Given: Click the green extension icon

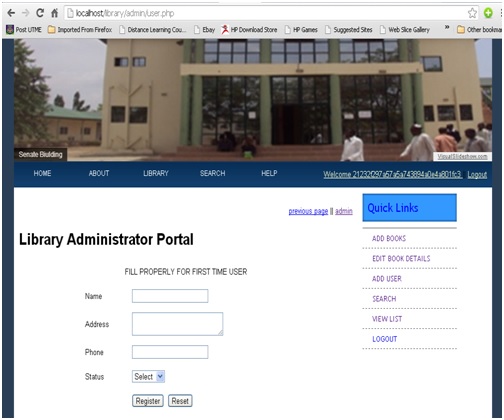Looking at the screenshot, I should pos(488,13).
